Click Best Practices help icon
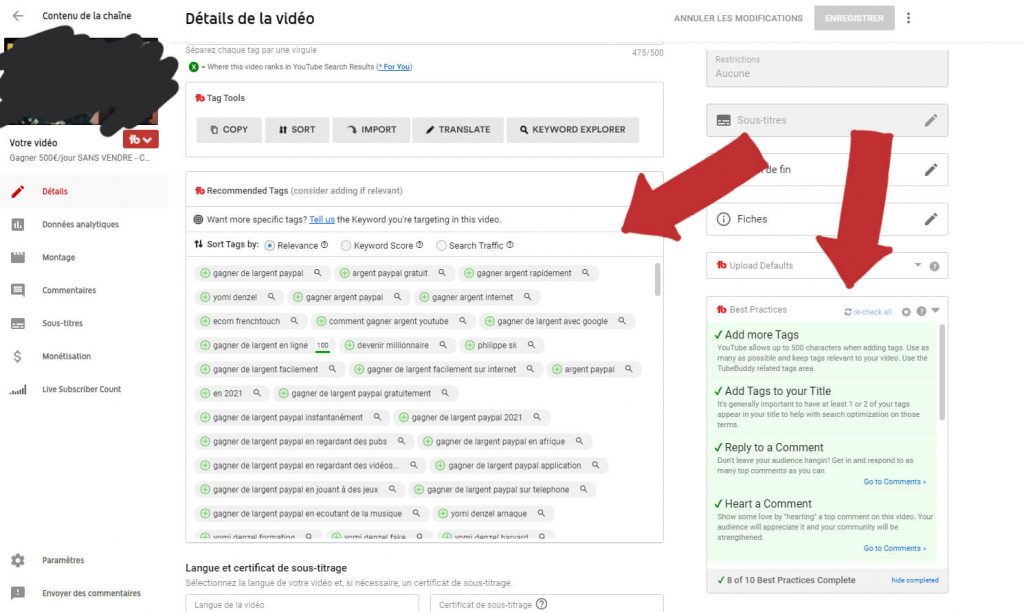 point(921,312)
